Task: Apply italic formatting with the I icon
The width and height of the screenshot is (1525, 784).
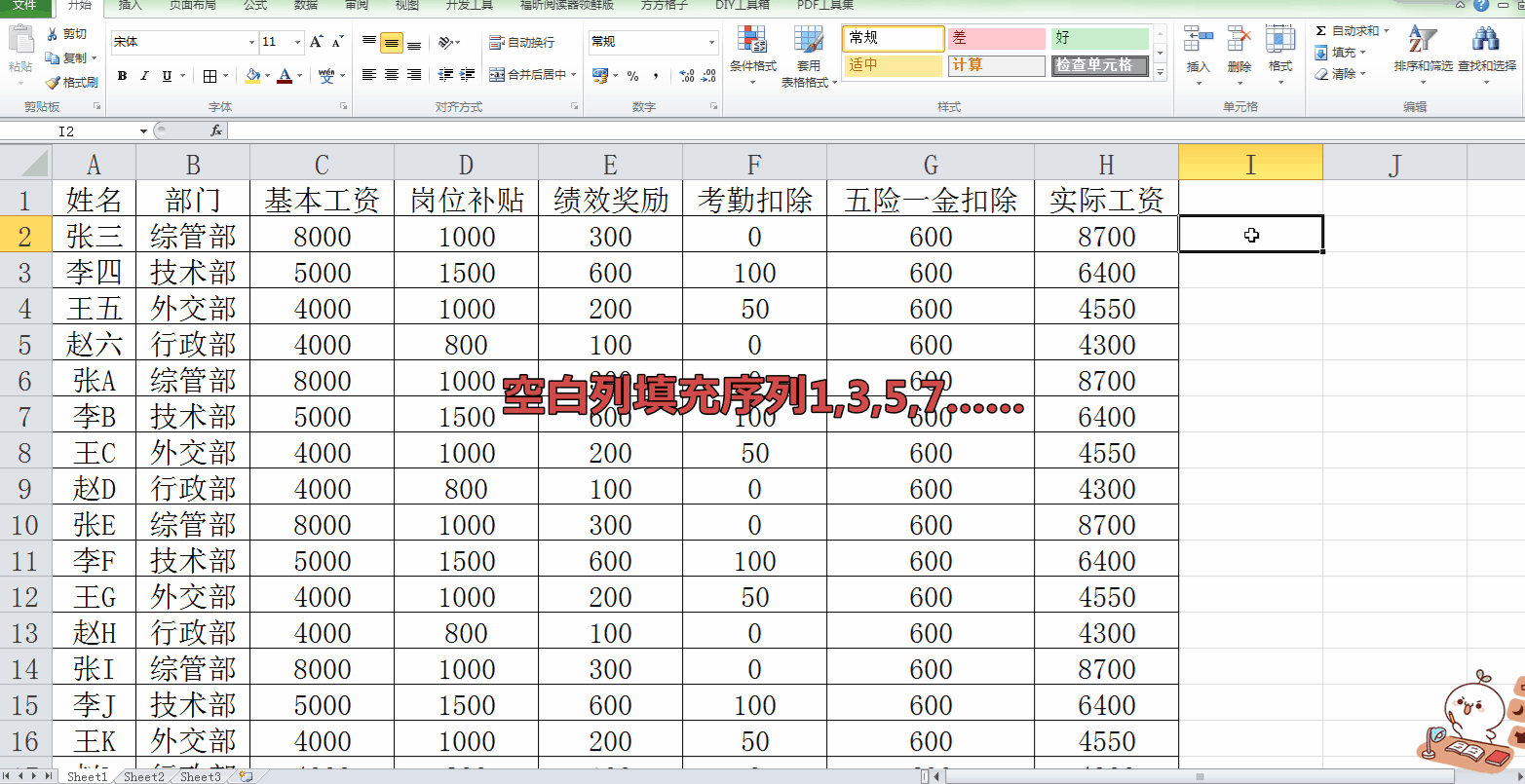Action: (142, 75)
